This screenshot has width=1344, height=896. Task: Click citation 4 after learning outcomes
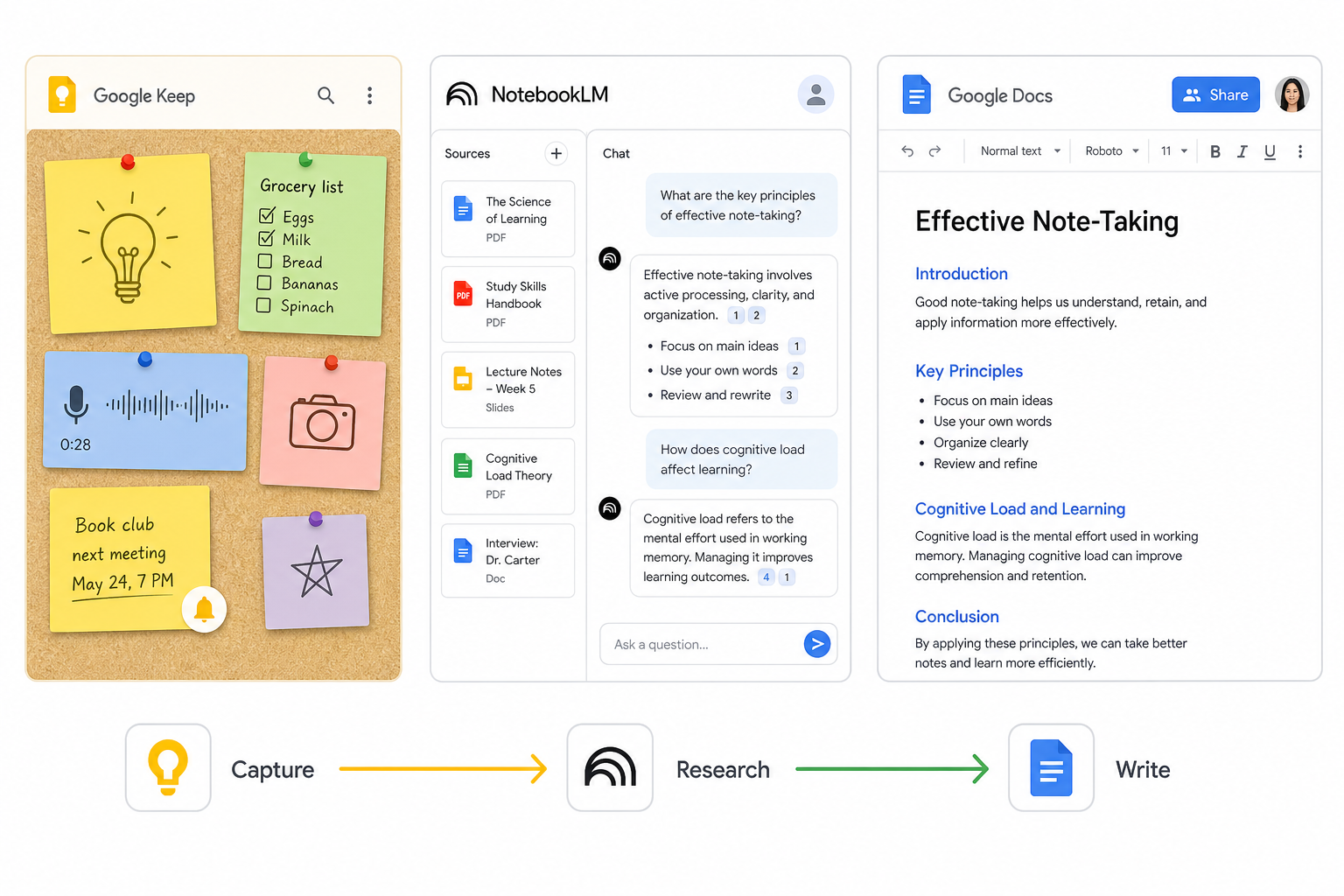pos(766,577)
